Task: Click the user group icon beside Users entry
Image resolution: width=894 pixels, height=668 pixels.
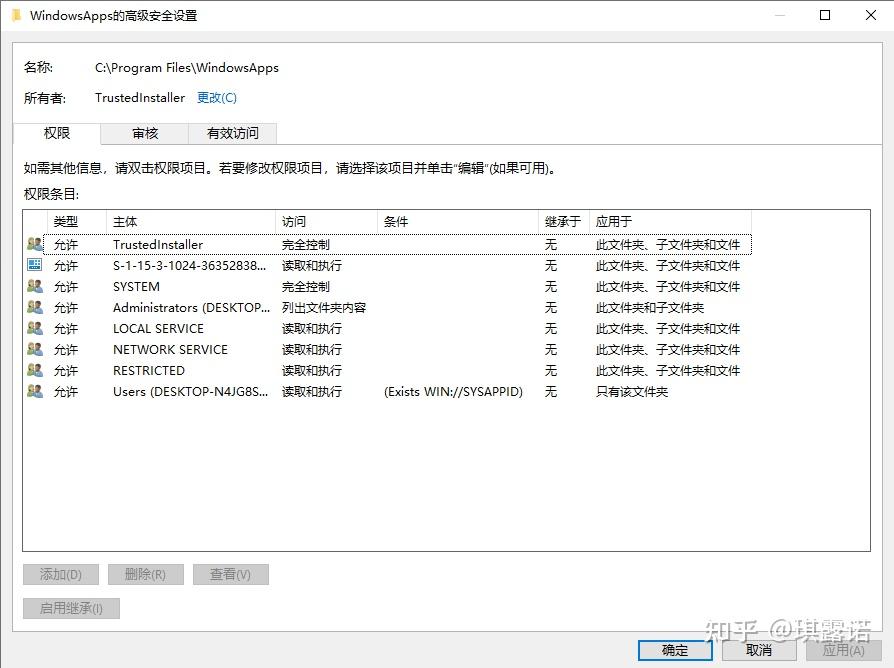Action: coord(35,392)
